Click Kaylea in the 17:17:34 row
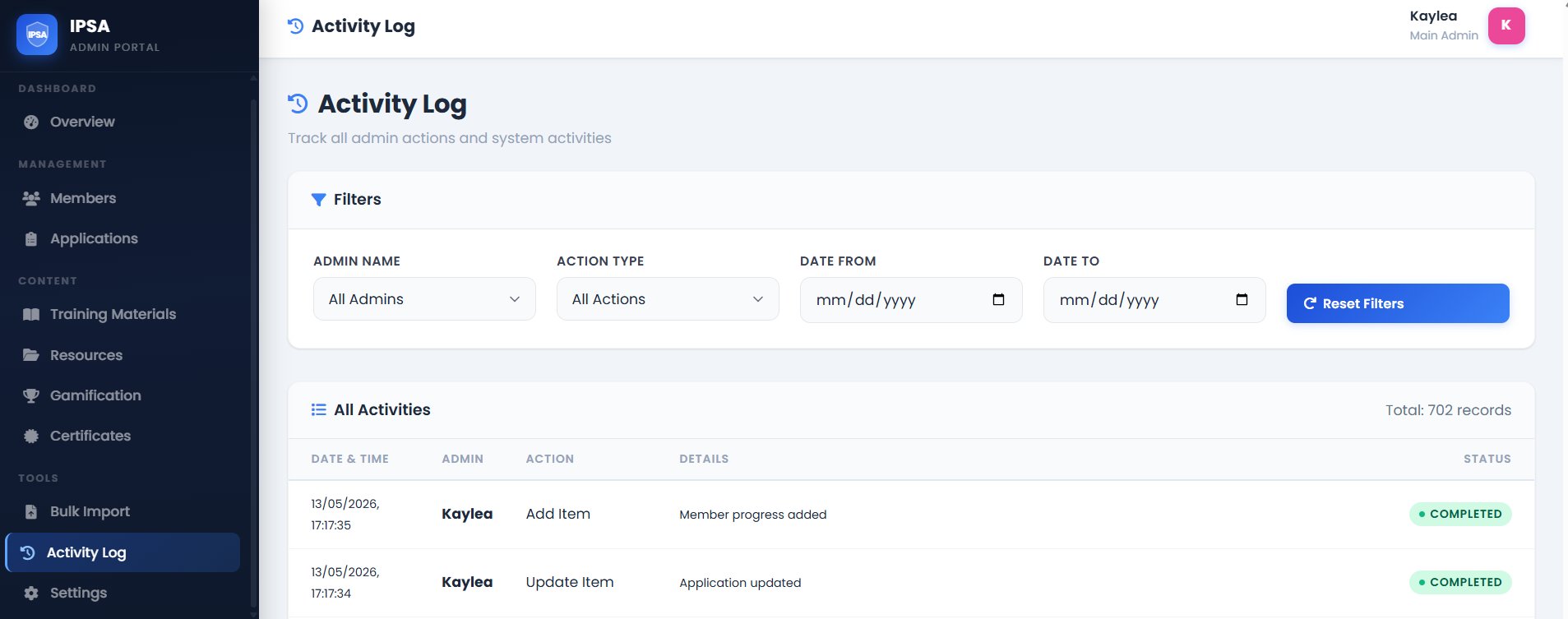Screen dimensions: 1568x619 [467, 582]
